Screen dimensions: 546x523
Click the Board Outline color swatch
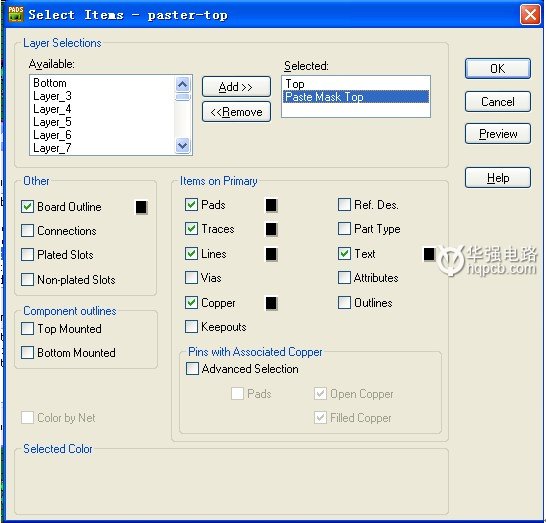tap(141, 207)
